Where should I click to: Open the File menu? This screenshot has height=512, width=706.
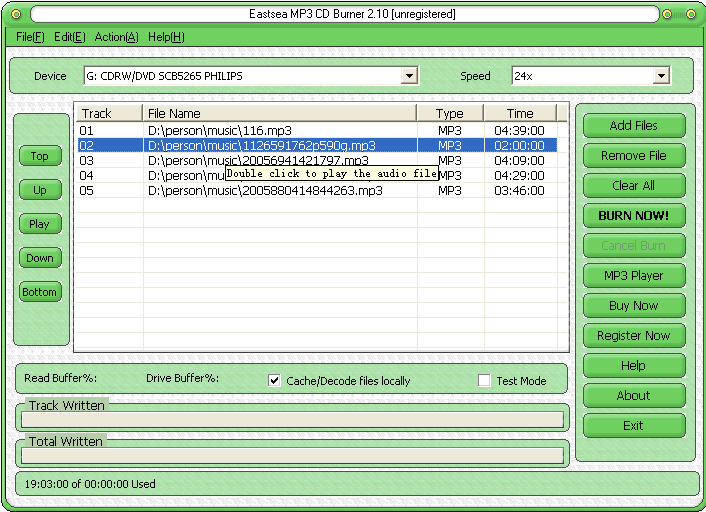pos(30,37)
